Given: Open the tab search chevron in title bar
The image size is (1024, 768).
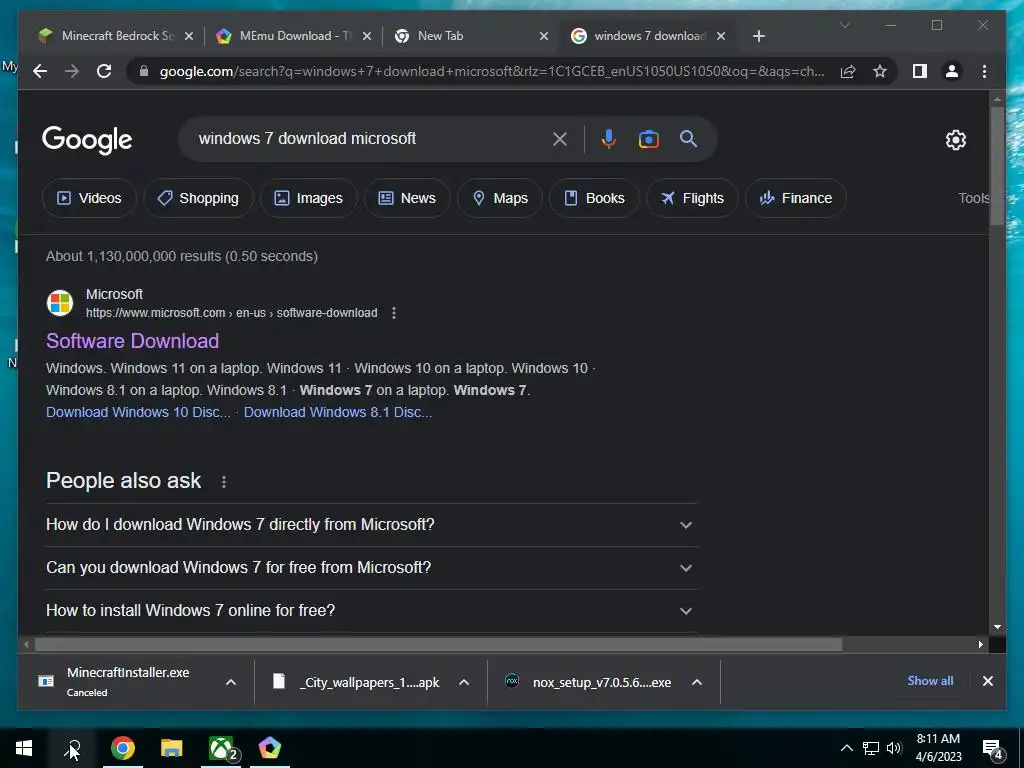Looking at the screenshot, I should (844, 25).
